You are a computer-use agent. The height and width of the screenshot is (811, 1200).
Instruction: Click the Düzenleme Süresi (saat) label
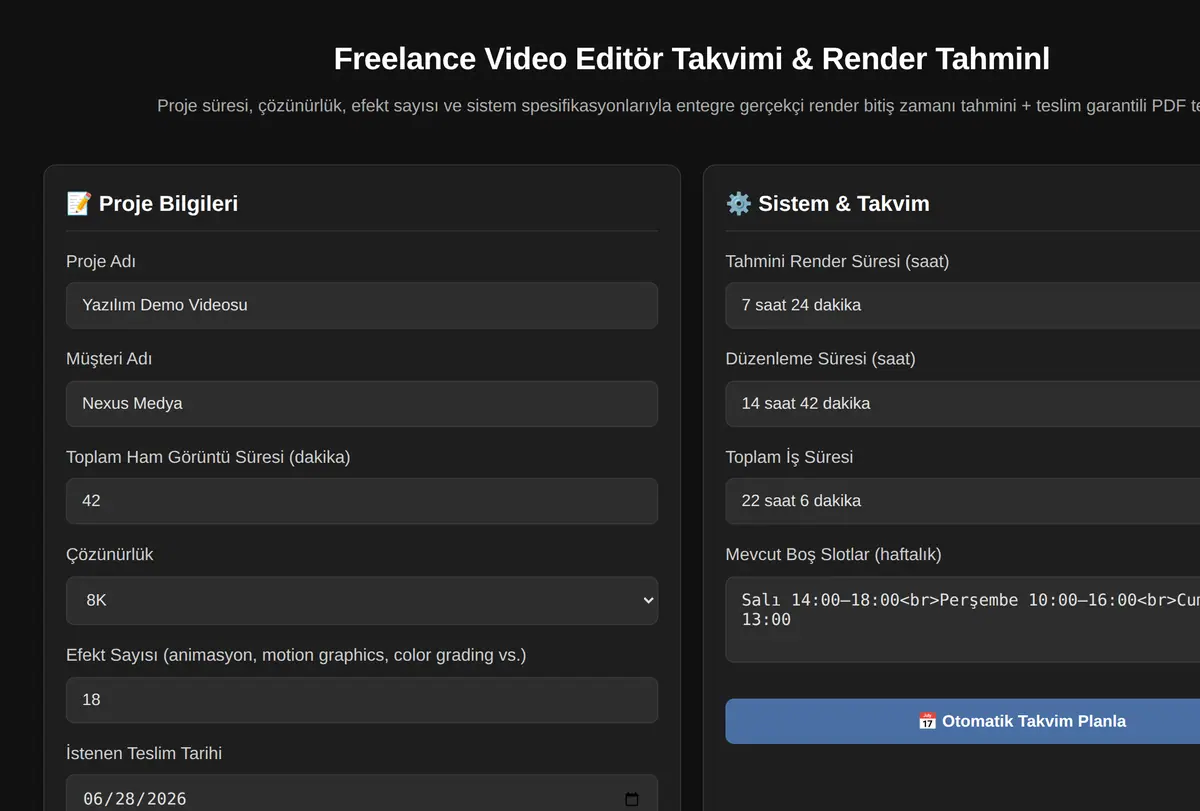click(821, 359)
